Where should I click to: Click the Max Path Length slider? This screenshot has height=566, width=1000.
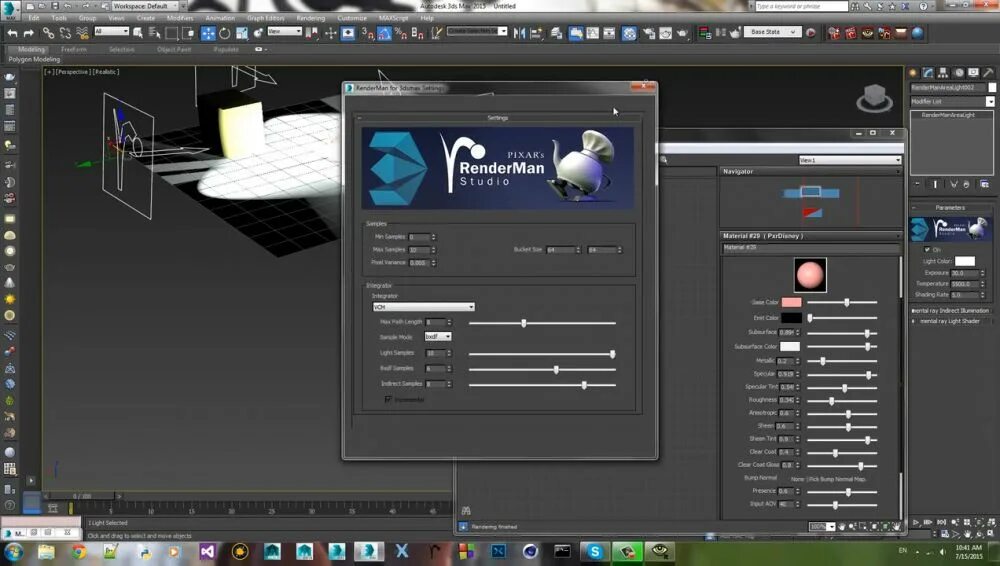click(542, 324)
